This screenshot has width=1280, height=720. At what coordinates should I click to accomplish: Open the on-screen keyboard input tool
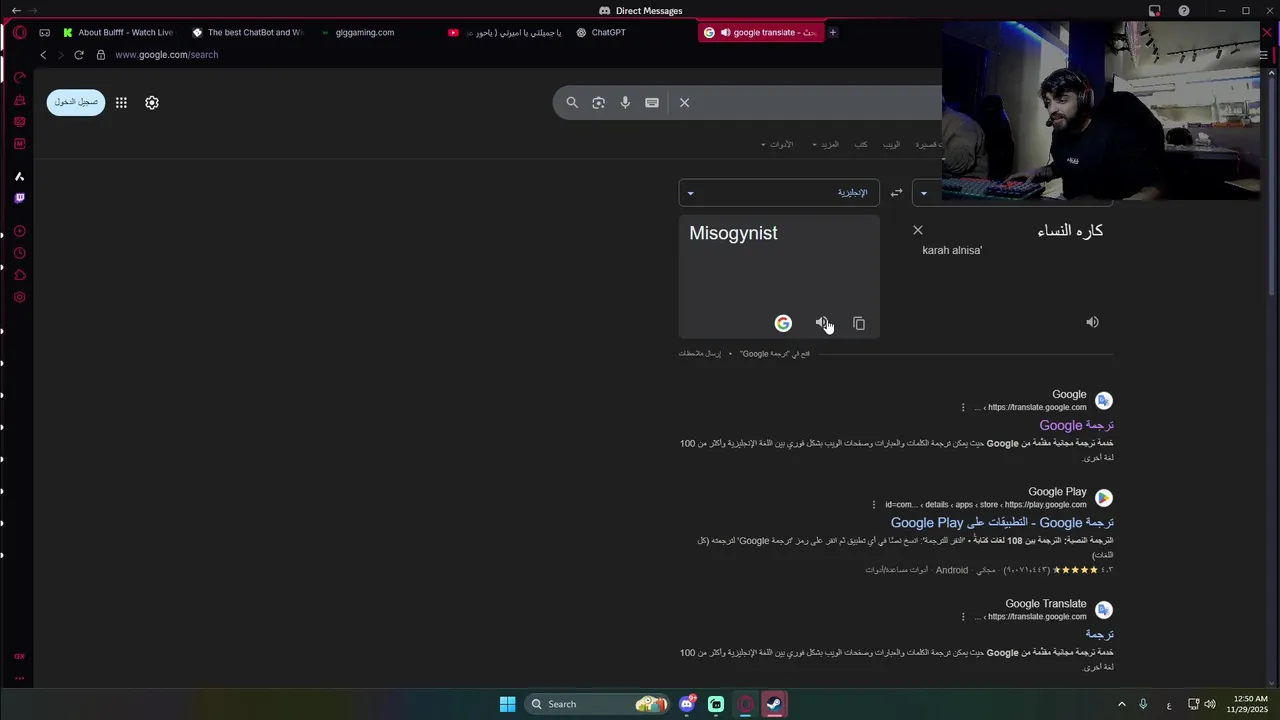click(652, 102)
